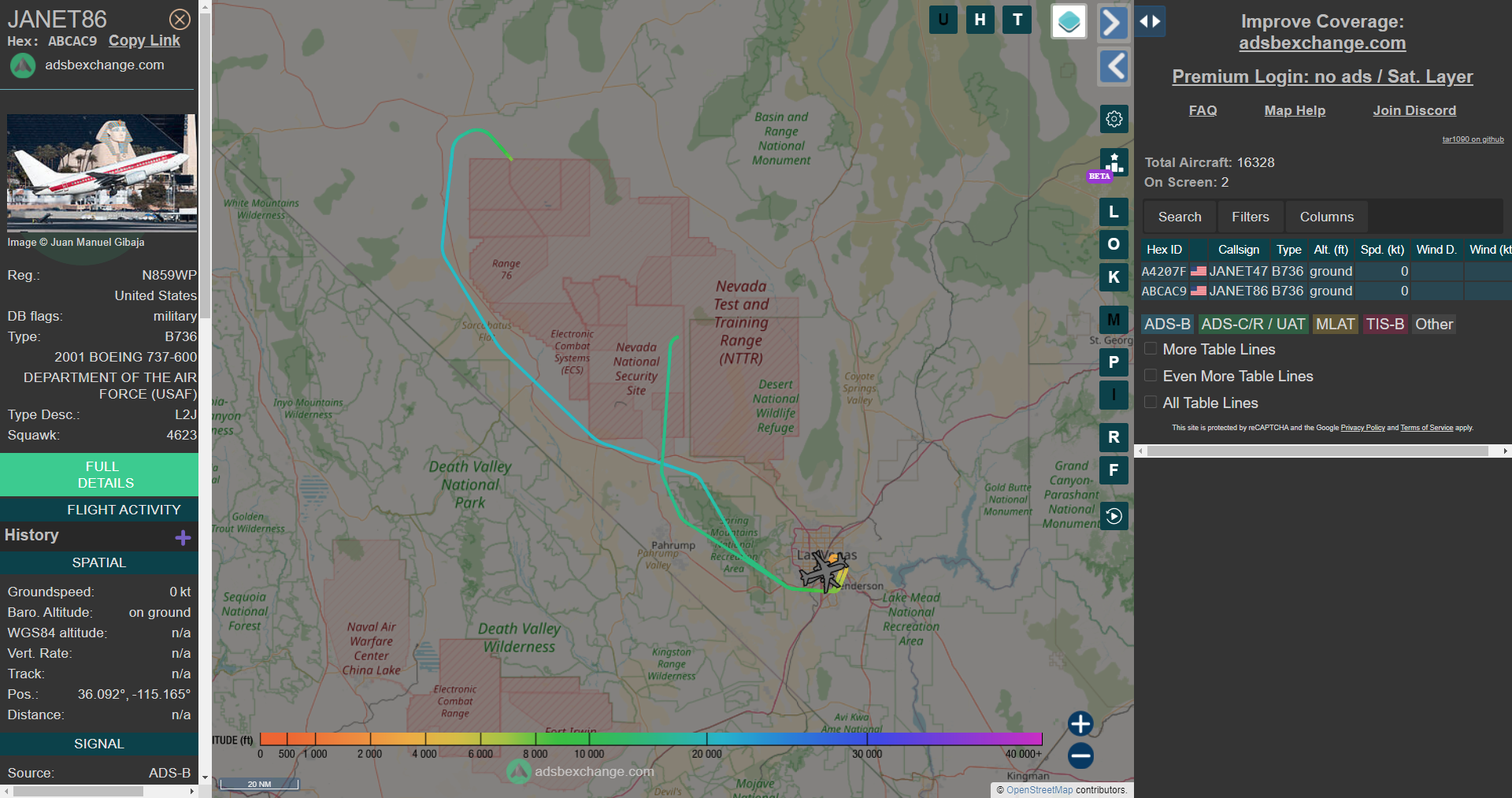Toggle the ADS-C/R / UAT source filter
1512x798 pixels.
1253,324
